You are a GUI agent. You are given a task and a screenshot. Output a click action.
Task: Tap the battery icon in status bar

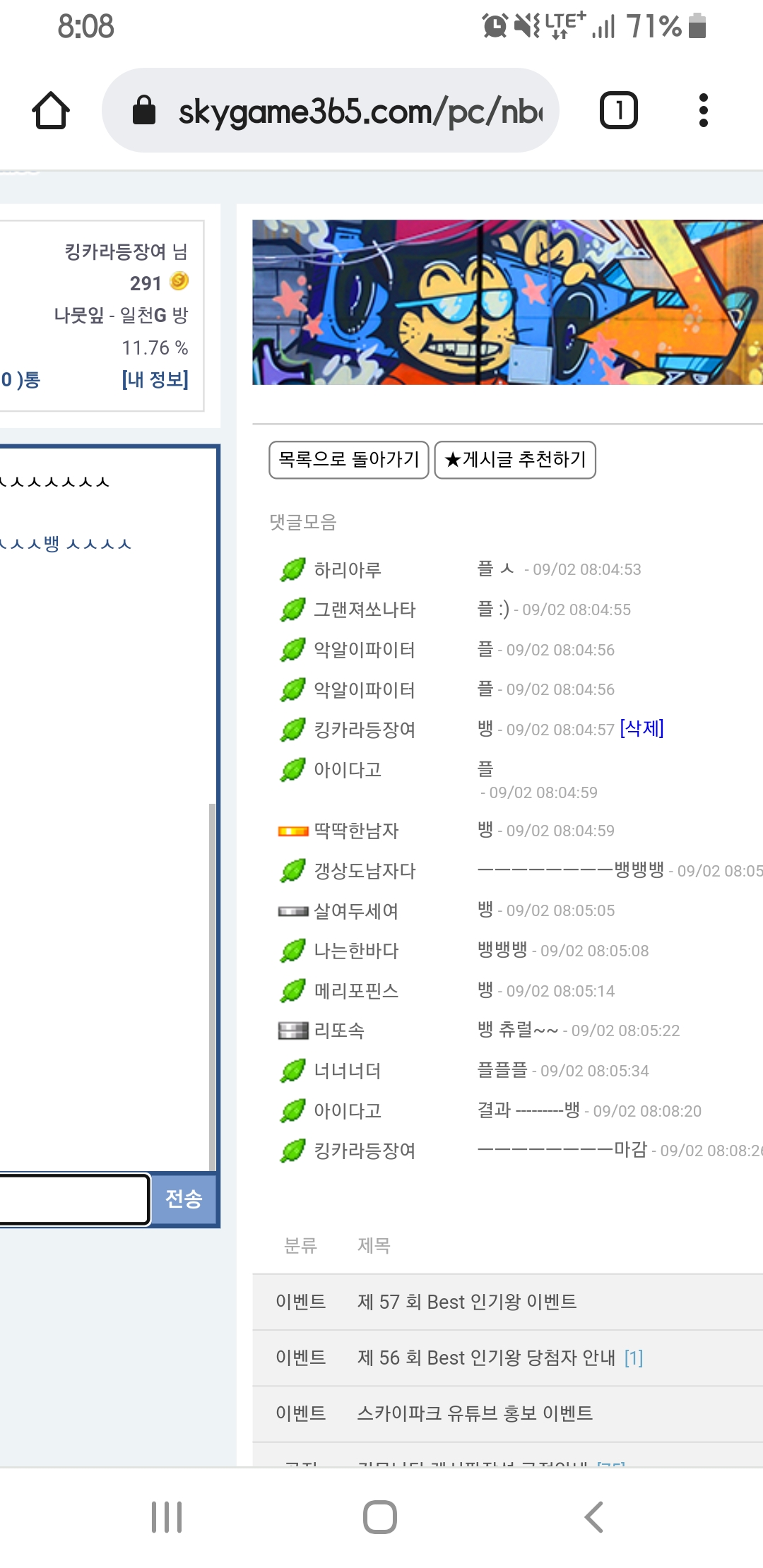pyautogui.click(x=697, y=26)
